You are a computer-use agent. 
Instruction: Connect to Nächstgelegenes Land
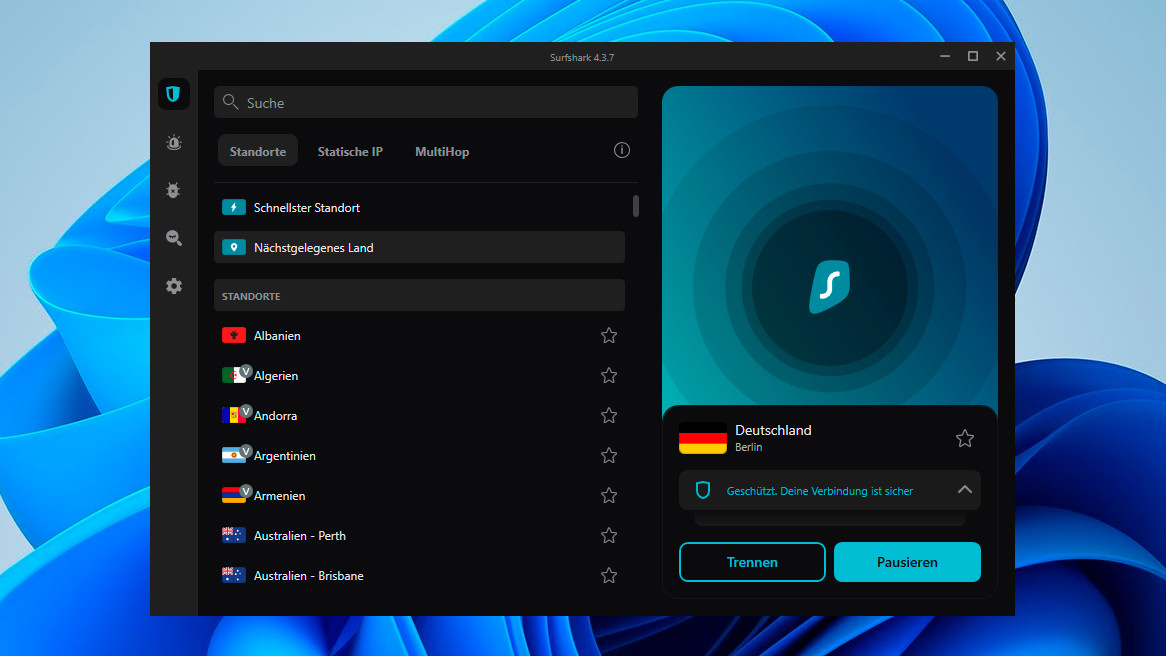pyautogui.click(x=419, y=247)
